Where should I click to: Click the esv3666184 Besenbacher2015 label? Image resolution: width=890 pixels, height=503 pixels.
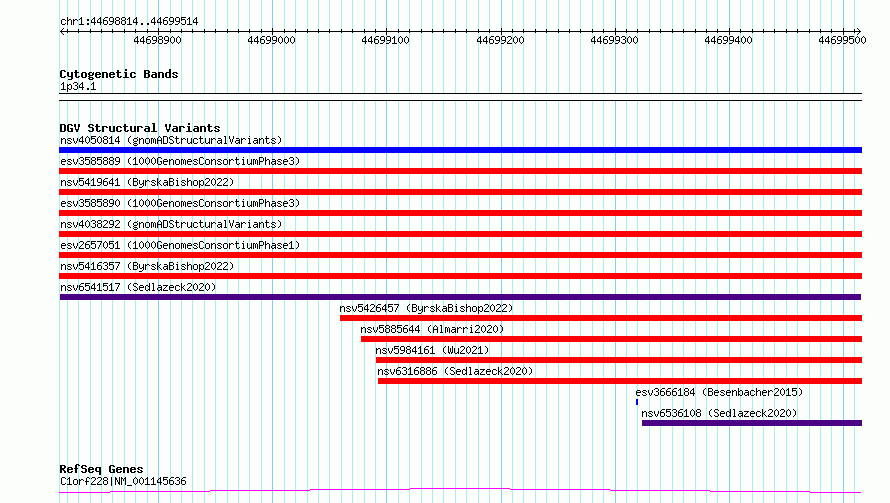[x=719, y=392]
